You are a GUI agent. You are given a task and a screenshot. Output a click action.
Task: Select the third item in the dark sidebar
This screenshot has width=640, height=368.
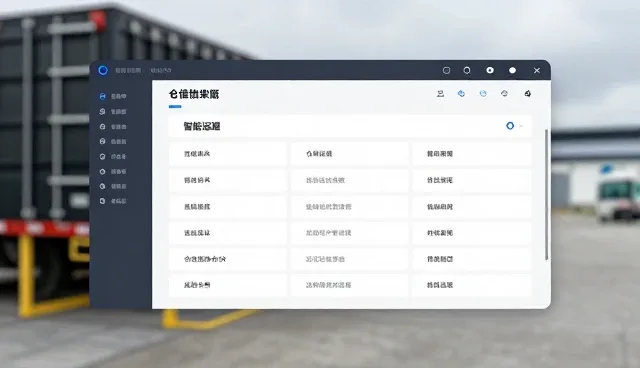[113, 127]
